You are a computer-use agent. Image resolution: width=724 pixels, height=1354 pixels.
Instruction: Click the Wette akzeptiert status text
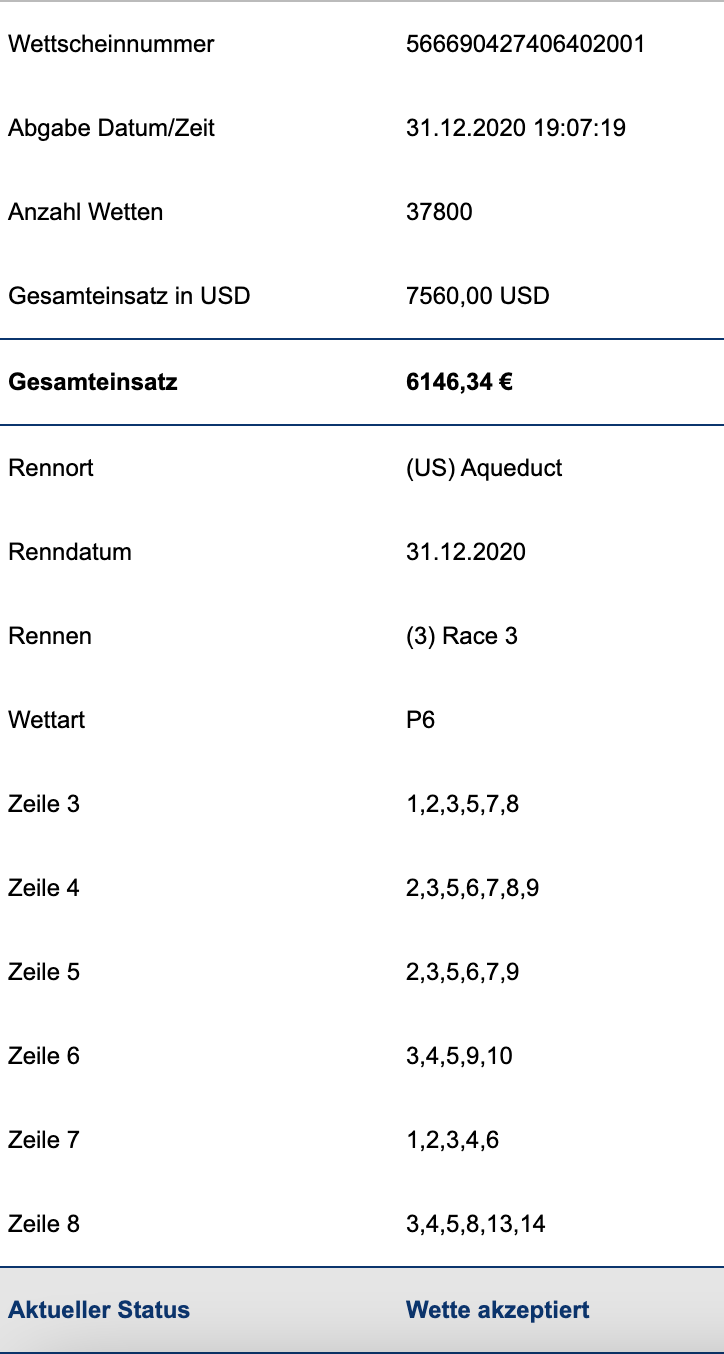pyautogui.click(x=498, y=1310)
